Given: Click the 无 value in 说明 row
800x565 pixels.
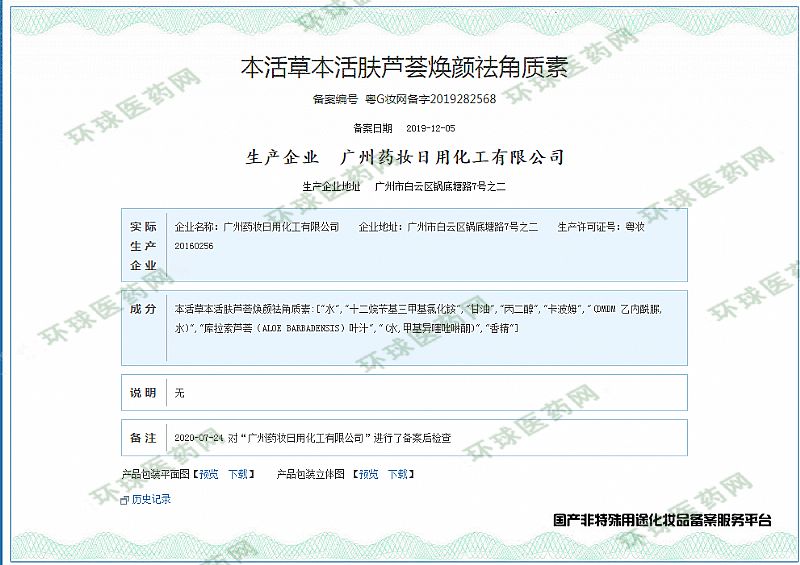Looking at the screenshot, I should click(179, 393).
